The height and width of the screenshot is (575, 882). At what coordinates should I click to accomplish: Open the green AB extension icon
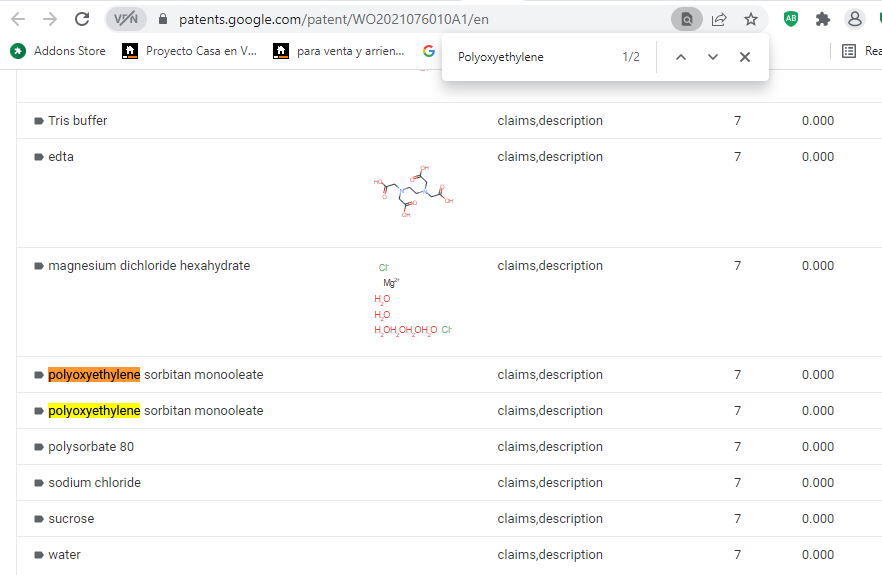pos(791,19)
